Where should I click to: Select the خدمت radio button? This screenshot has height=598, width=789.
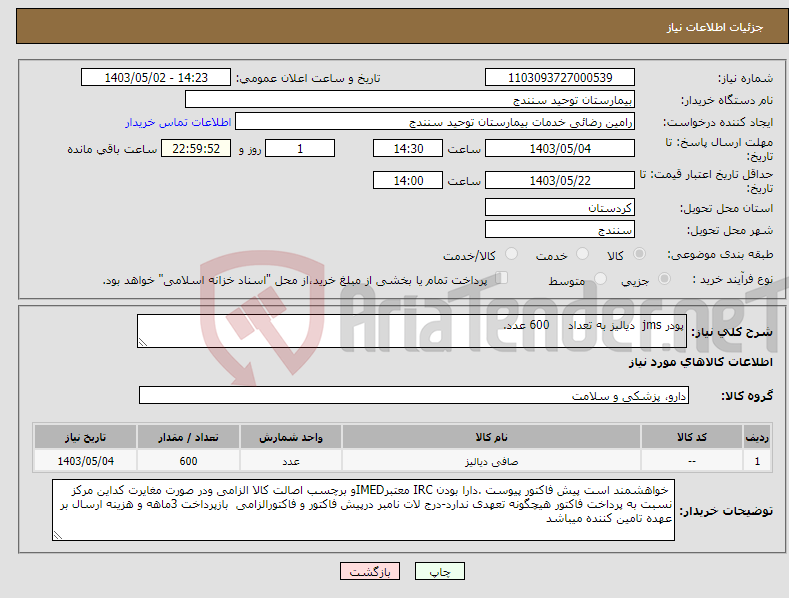click(582, 254)
